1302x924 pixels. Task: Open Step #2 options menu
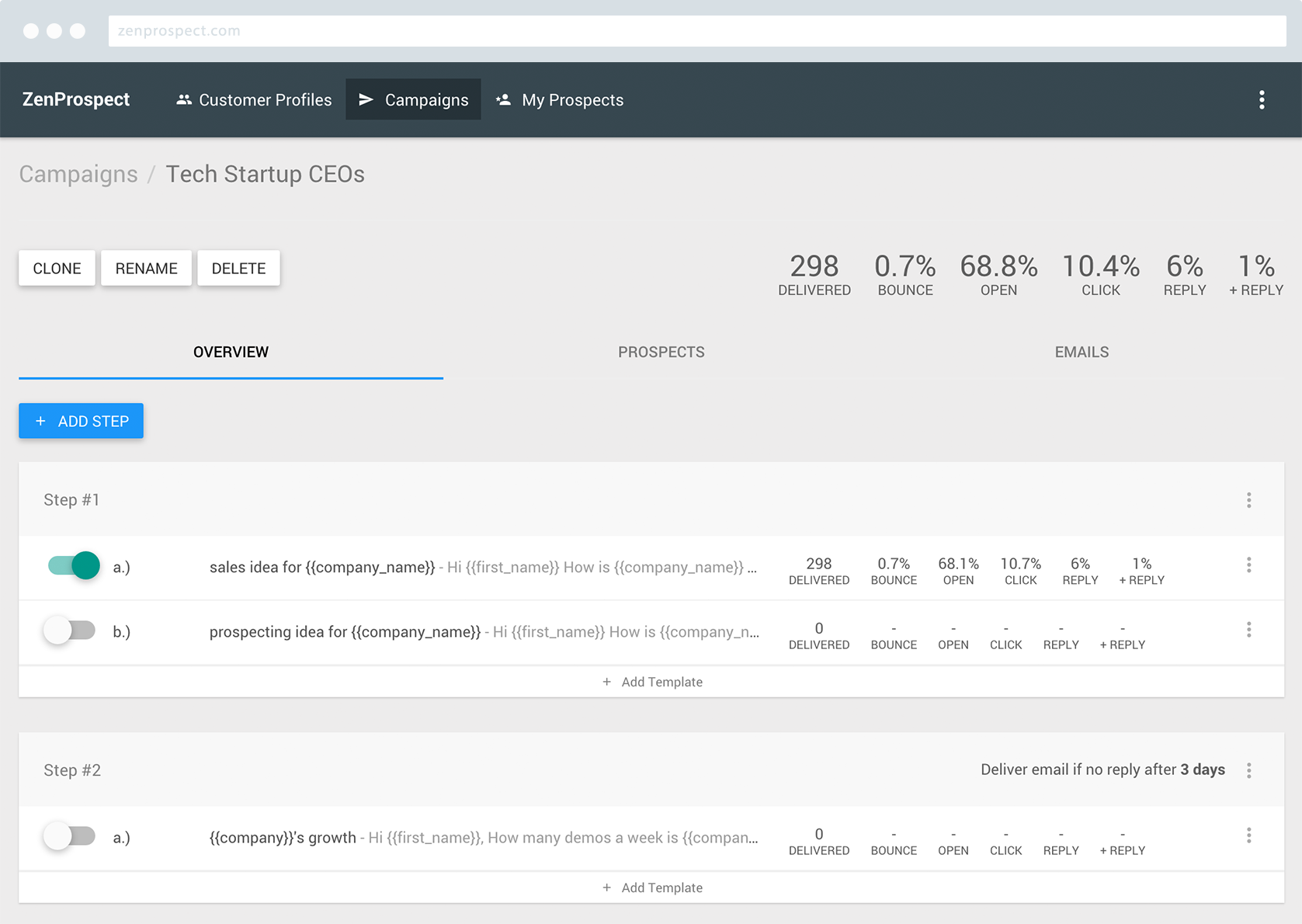1248,770
